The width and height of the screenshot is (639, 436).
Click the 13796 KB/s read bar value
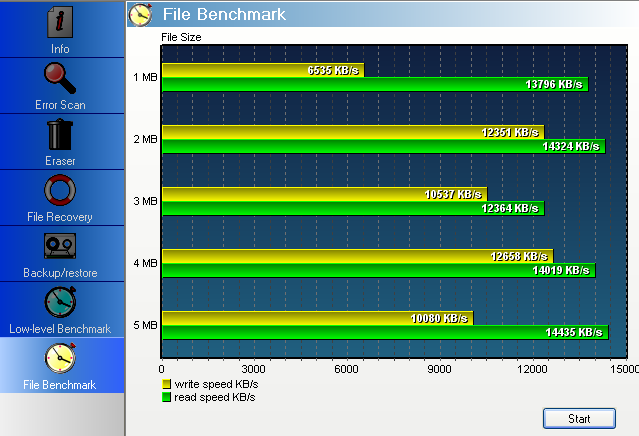point(554,84)
